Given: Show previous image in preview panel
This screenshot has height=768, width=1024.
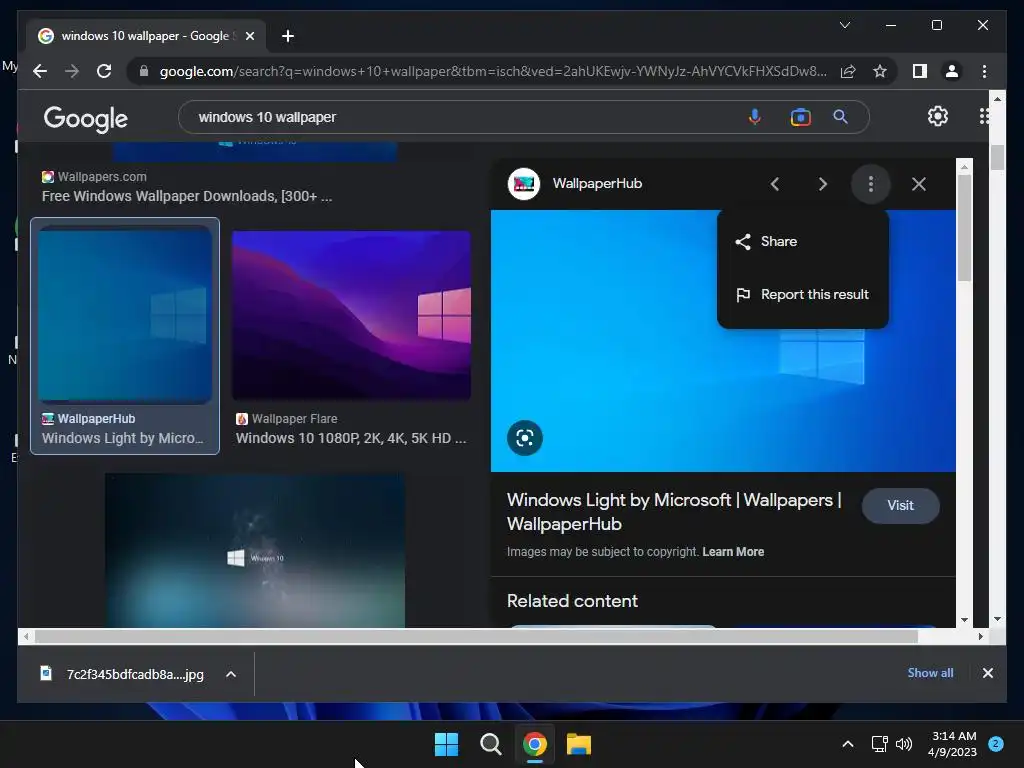Looking at the screenshot, I should point(775,184).
